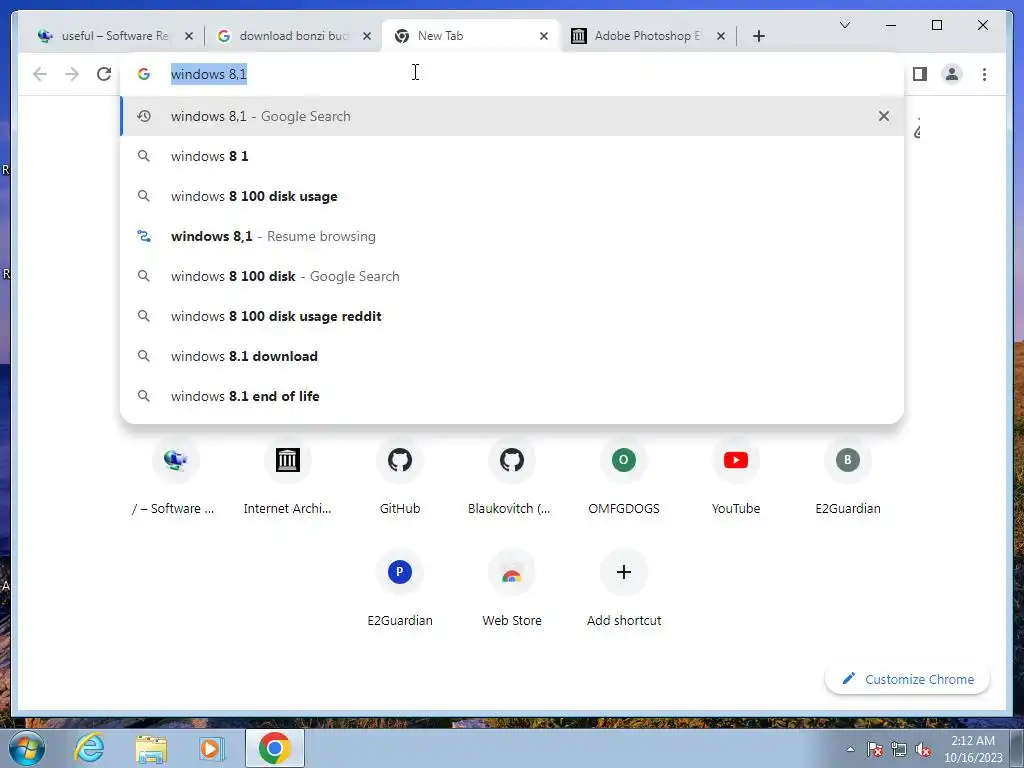Click the Google icon in address bar
This screenshot has height=768, width=1024.
click(144, 74)
